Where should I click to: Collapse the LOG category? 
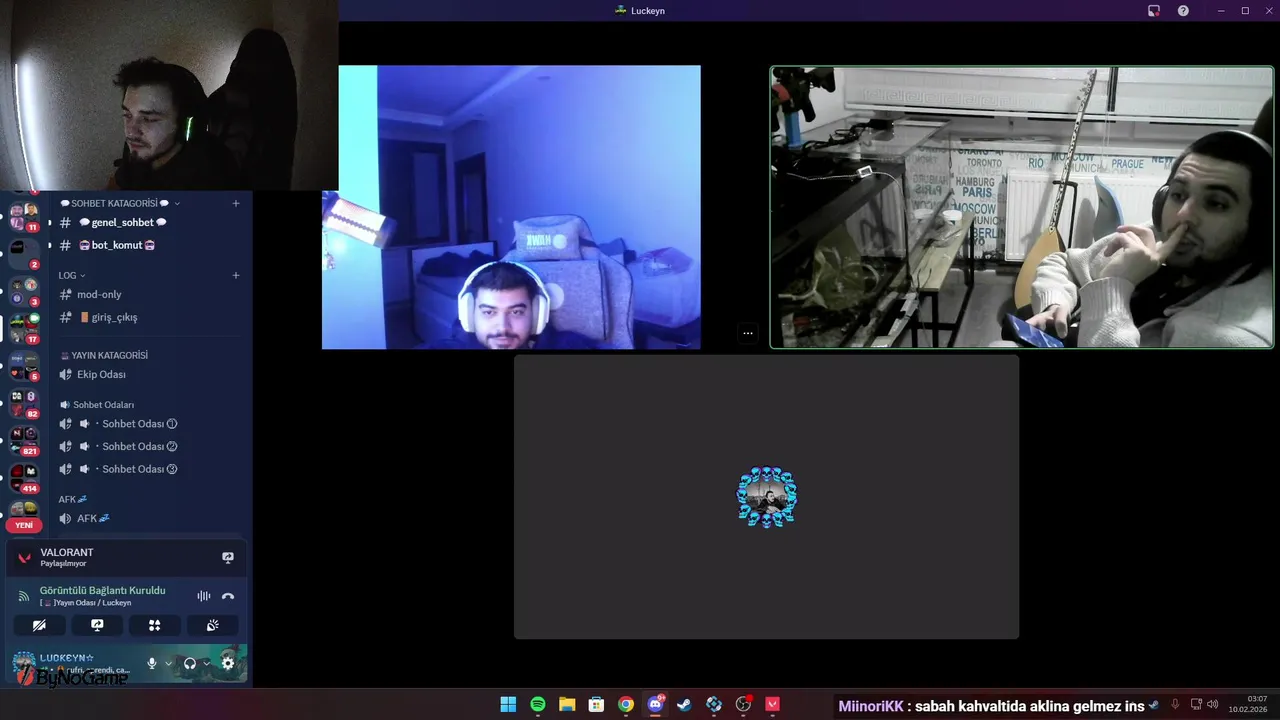(x=72, y=275)
